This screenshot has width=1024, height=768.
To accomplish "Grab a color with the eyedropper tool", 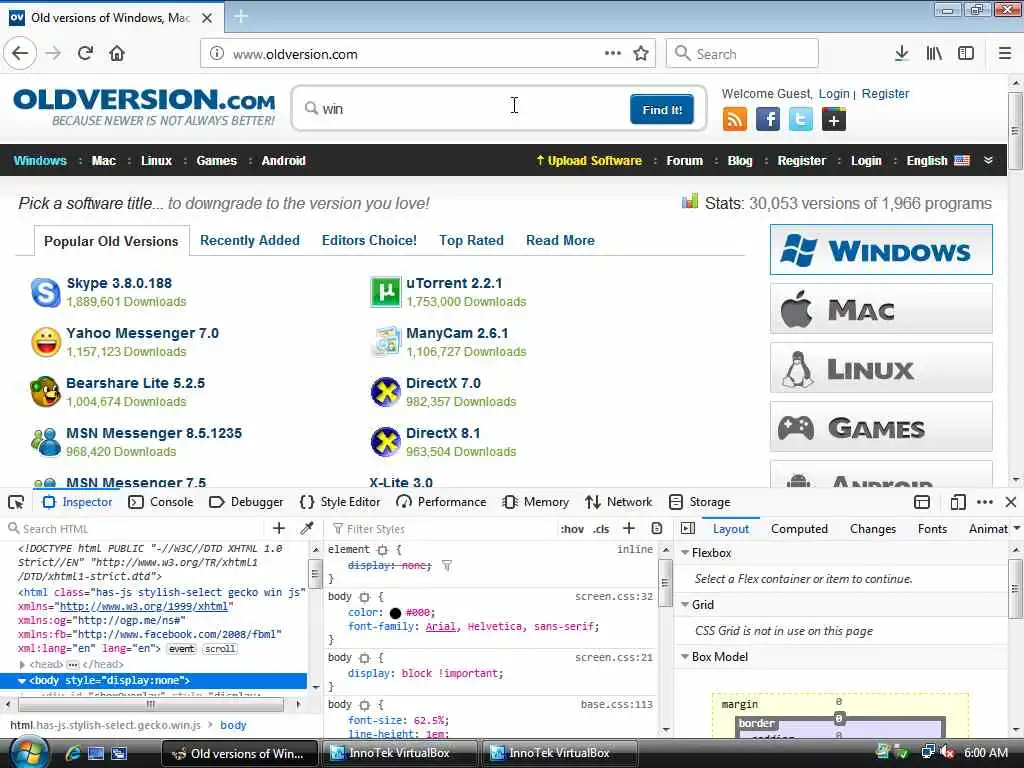I will coord(307,528).
